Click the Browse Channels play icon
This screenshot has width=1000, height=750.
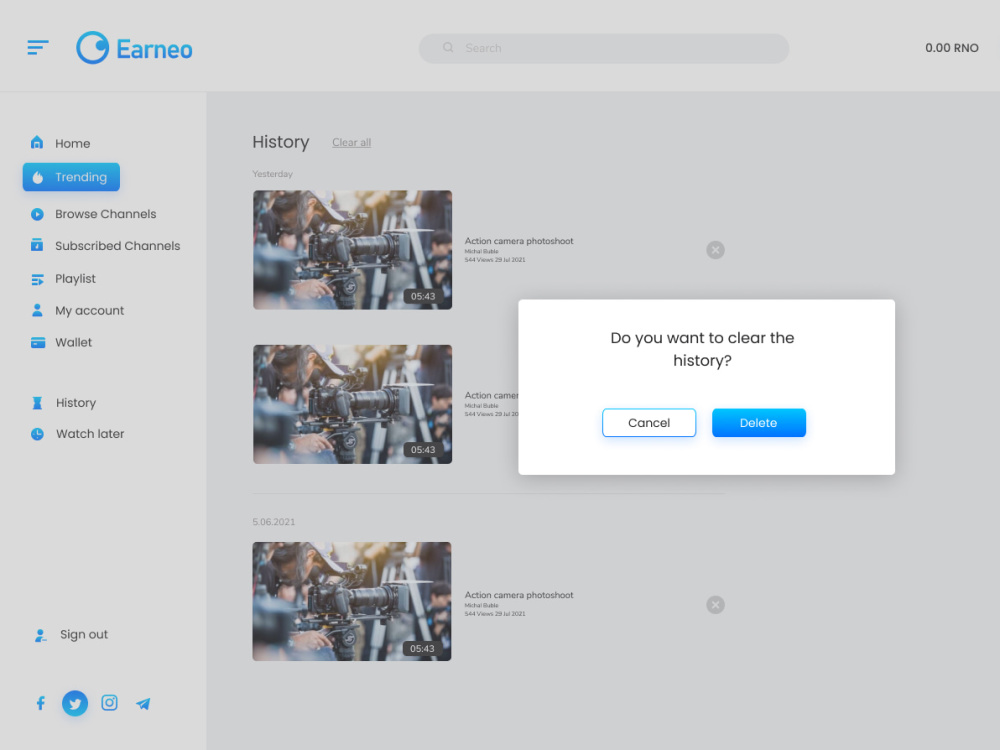[37, 214]
